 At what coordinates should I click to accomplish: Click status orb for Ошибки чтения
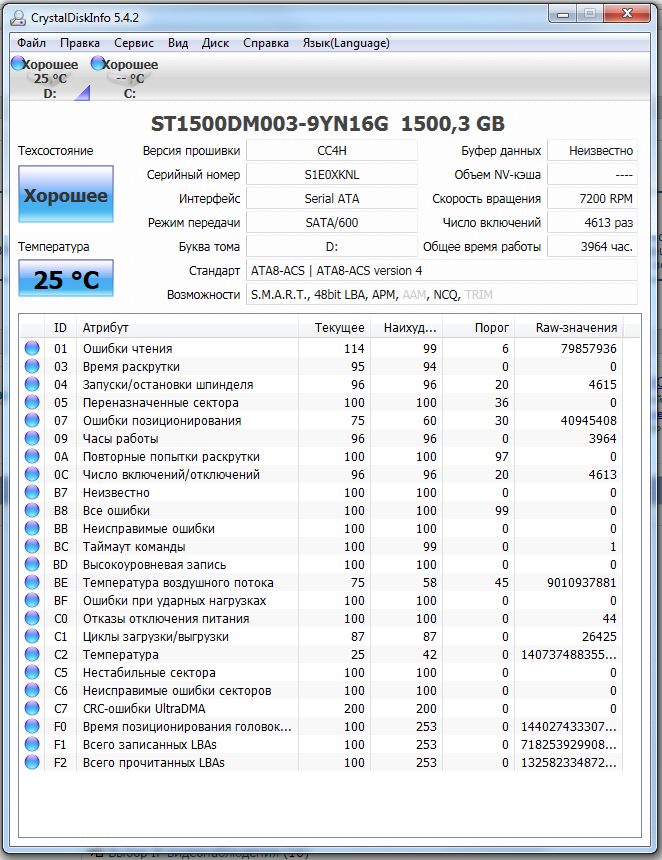coord(32,348)
